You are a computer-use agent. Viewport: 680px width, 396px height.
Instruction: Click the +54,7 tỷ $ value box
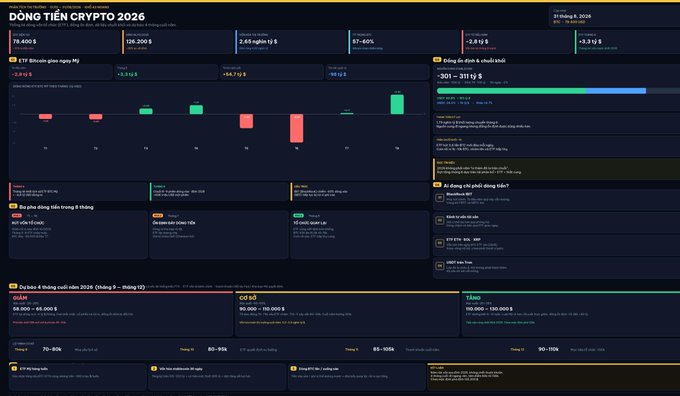[271, 72]
